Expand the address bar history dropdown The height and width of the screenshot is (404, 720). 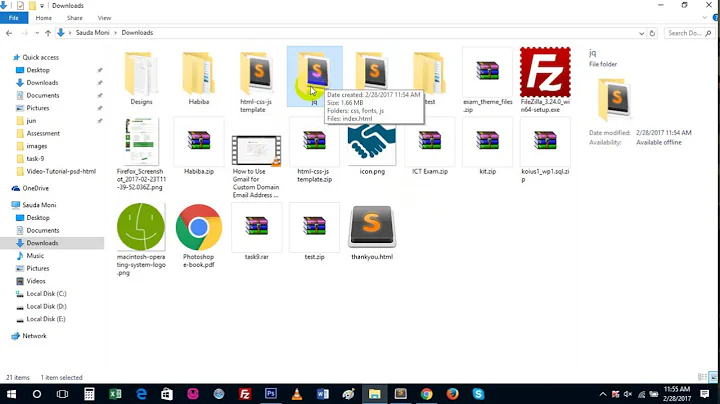pyautogui.click(x=641, y=33)
